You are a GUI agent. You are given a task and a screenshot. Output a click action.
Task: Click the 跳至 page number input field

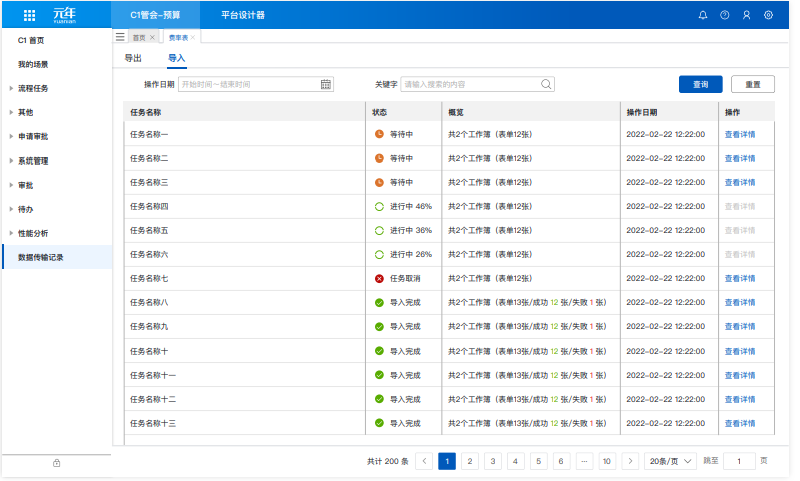pos(739,461)
